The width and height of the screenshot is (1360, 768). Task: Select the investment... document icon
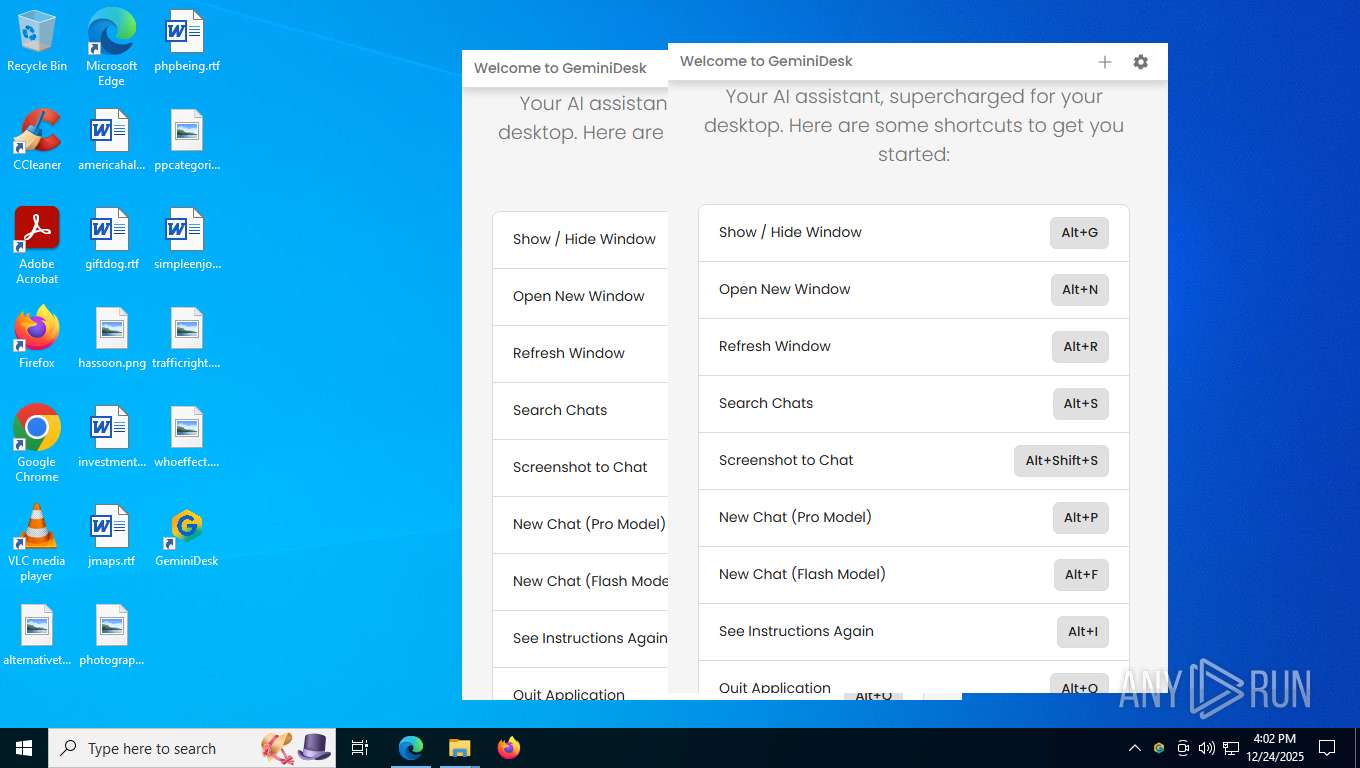(x=111, y=438)
